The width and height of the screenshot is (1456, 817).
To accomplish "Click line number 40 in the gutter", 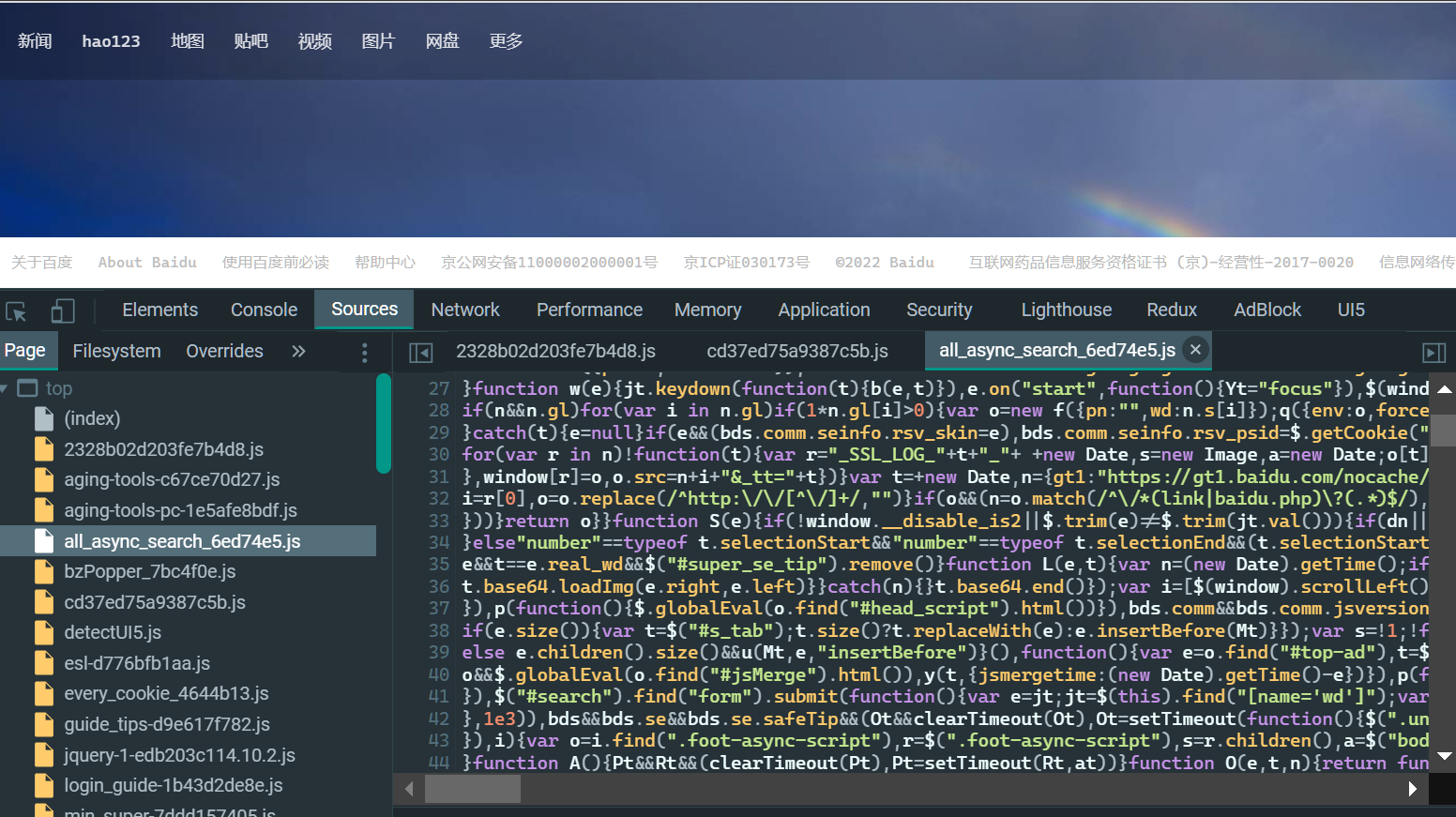I will click(x=438, y=674).
